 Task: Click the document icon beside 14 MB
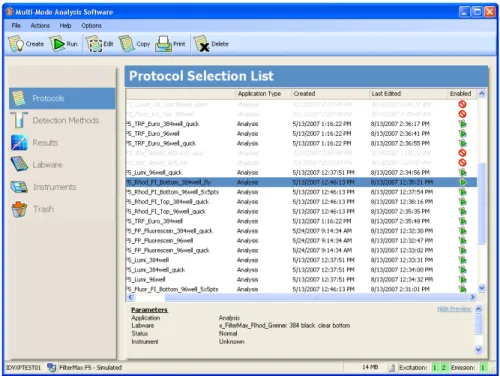click(392, 367)
